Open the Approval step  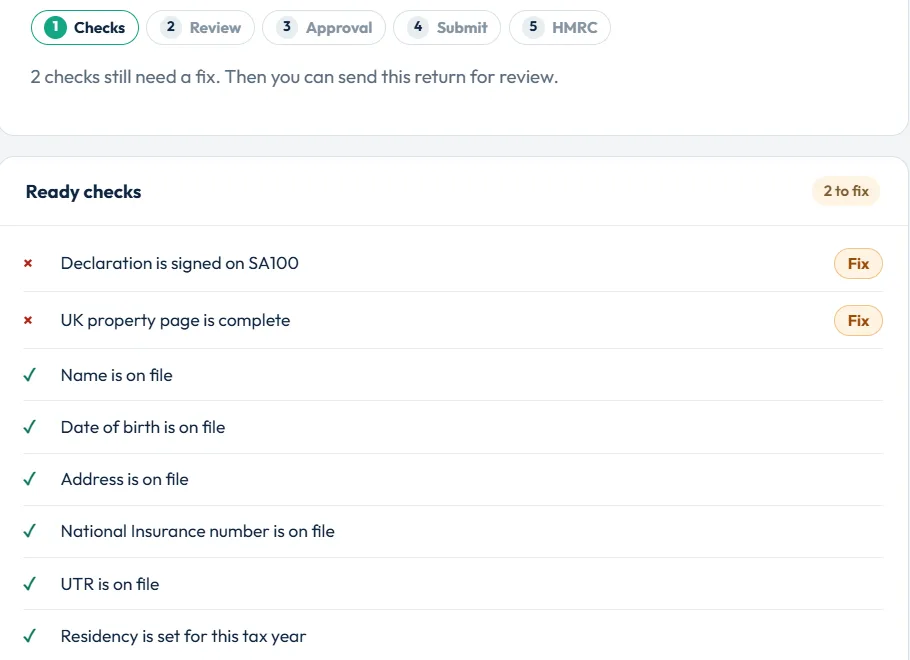pos(324,27)
